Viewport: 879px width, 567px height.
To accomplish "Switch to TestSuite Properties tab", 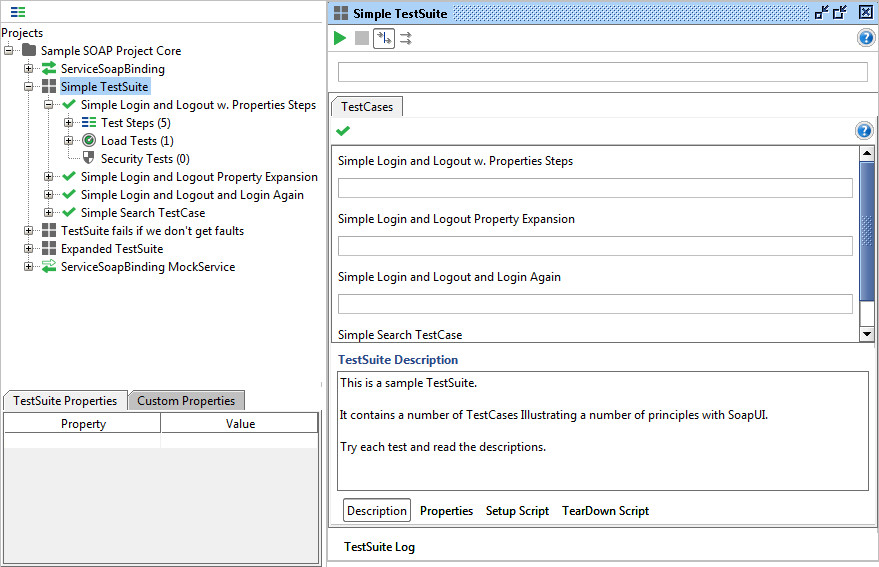I will (x=65, y=400).
